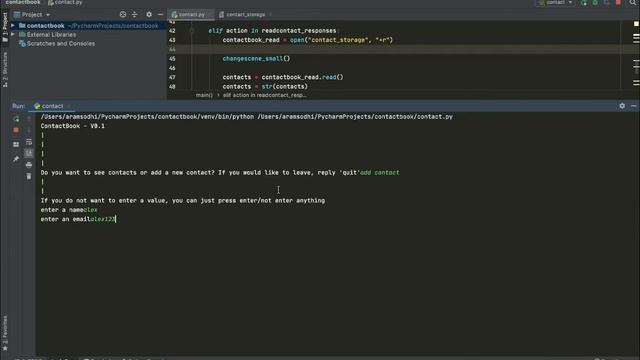Rerun the contact script in Run panel
The height and width of the screenshot is (360, 640).
[x=16, y=119]
